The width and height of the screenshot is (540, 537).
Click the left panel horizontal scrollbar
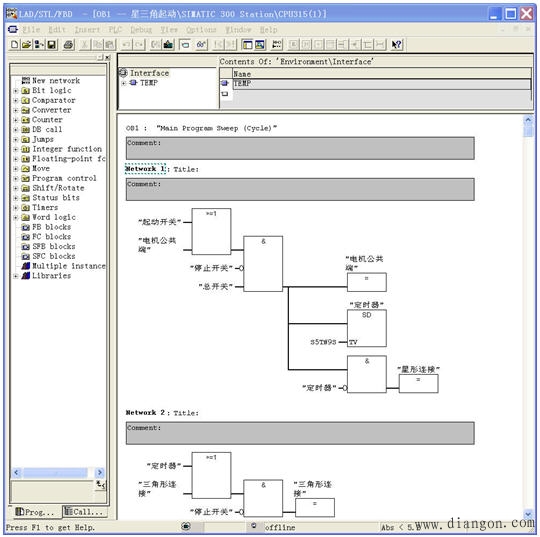click(58, 472)
